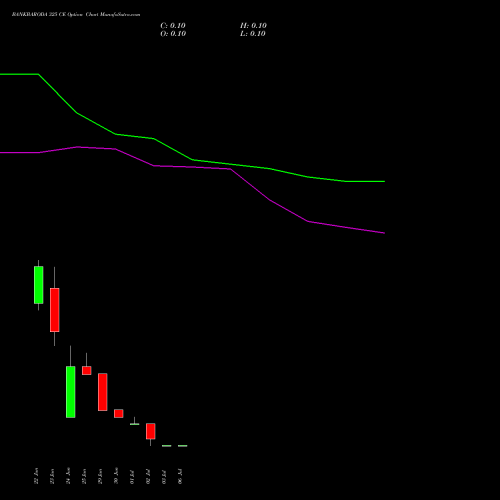Select the close value 'C: 0.10'
500x500 pixels.
(173, 26)
